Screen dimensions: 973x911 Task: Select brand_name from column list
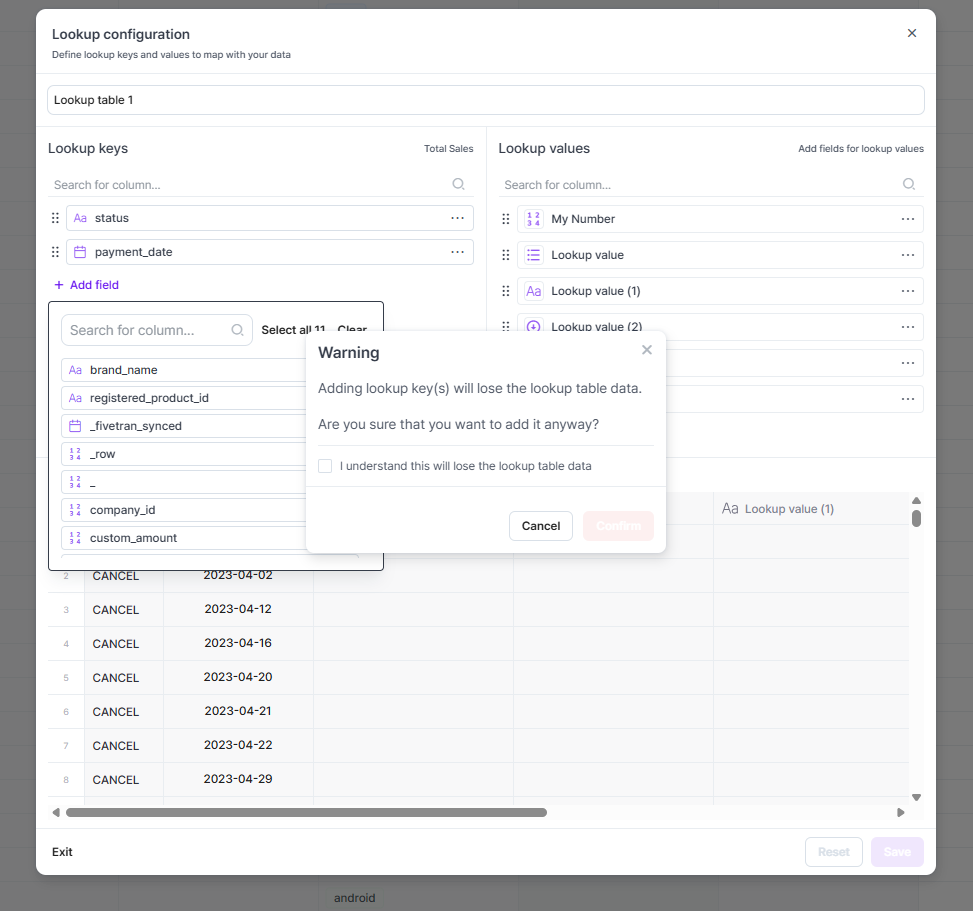(x=124, y=370)
